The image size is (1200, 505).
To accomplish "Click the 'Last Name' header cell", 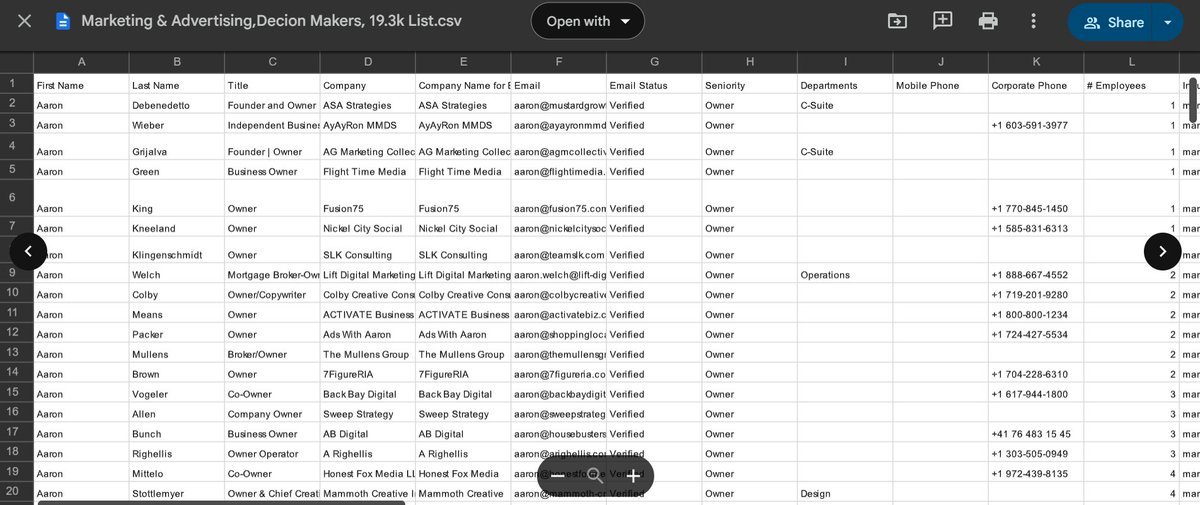I will (x=177, y=85).
